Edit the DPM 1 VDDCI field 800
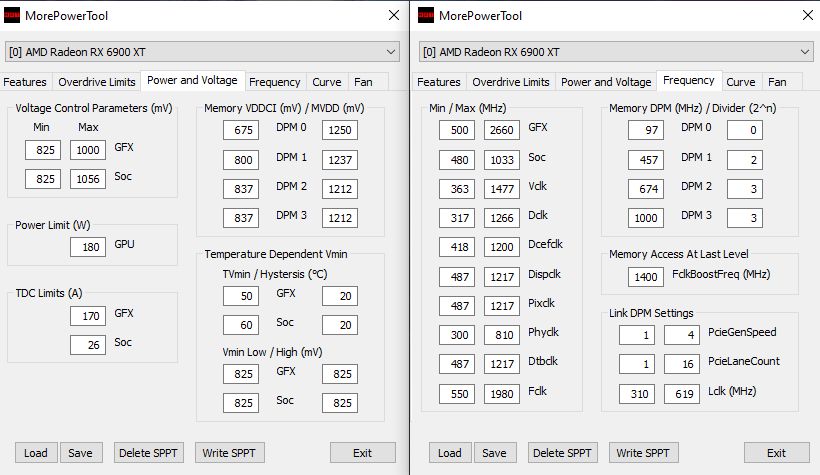The image size is (820, 475). coord(241,160)
